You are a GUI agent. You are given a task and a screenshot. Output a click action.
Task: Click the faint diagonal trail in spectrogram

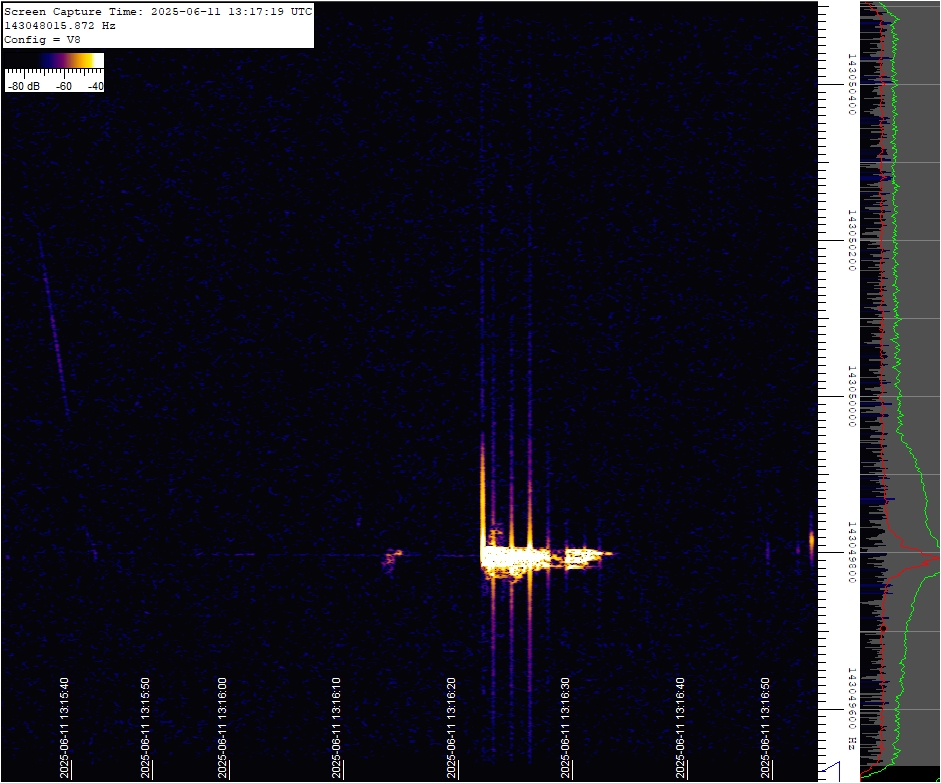click(54, 327)
